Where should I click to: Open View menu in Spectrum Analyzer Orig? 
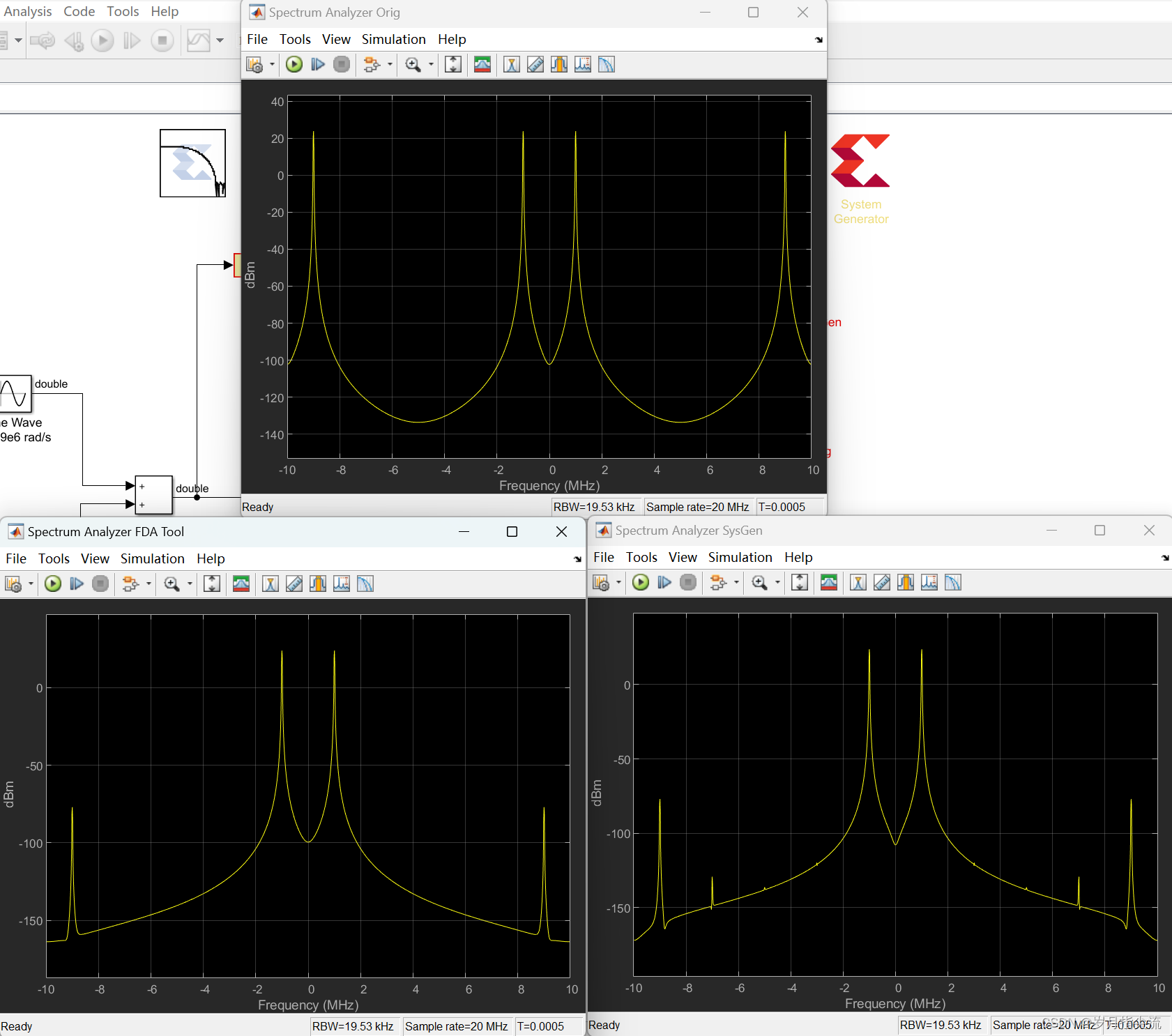336,40
